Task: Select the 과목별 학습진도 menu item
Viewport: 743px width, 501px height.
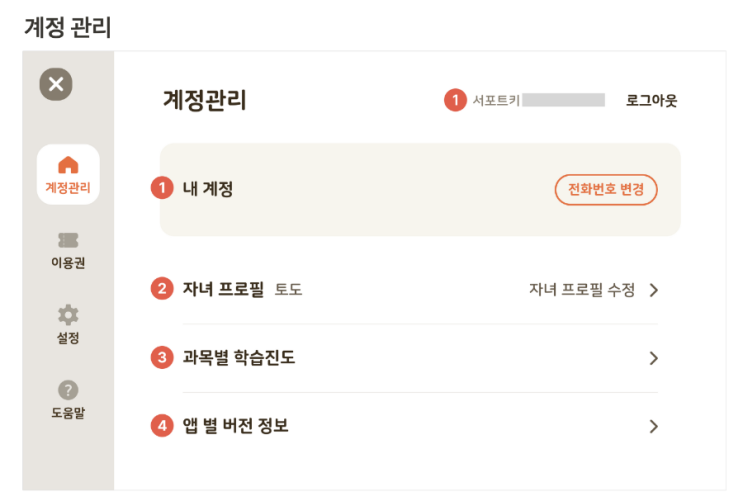Action: click(239, 358)
